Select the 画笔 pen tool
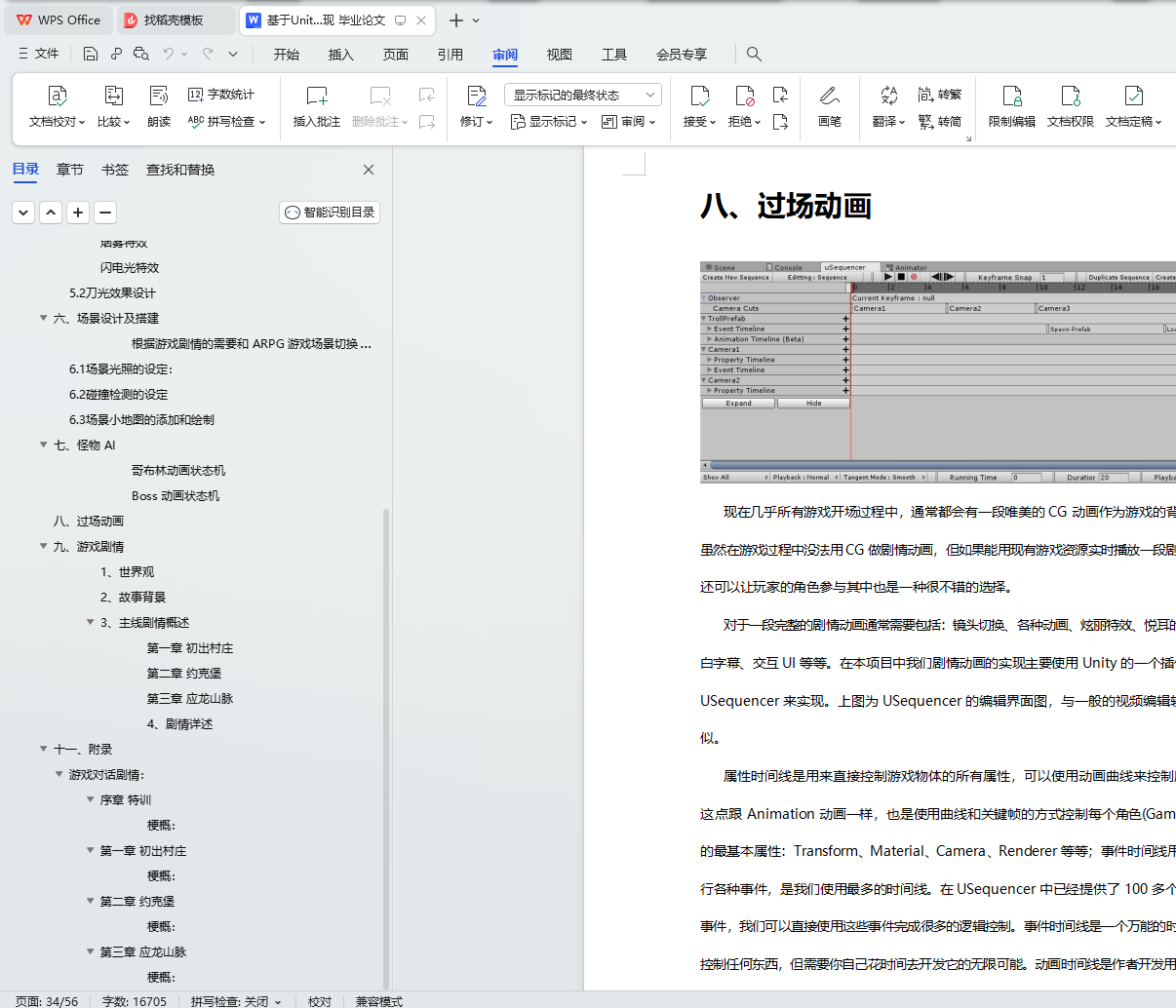 click(830, 107)
